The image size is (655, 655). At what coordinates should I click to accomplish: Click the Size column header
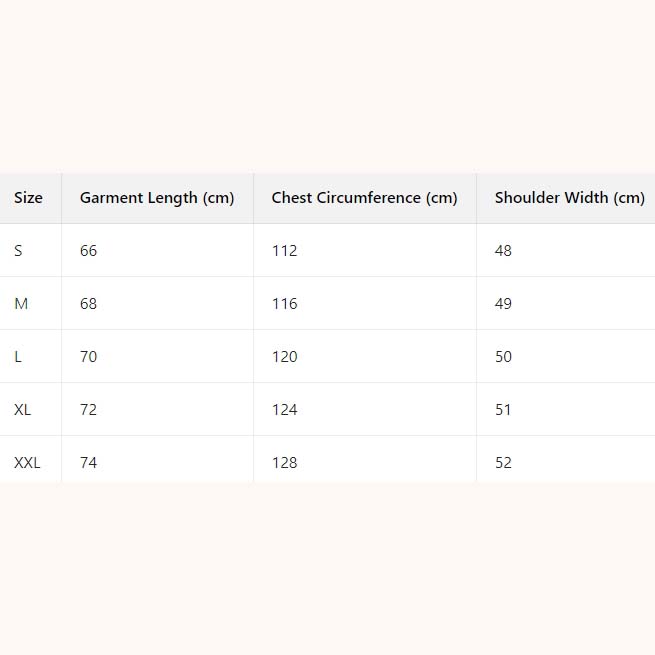click(28, 198)
